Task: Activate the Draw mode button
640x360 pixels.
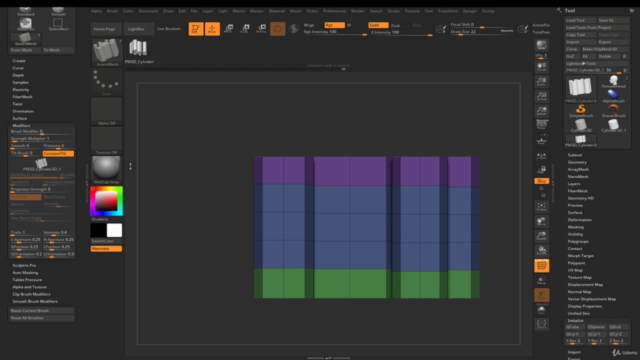Action: click(x=212, y=29)
